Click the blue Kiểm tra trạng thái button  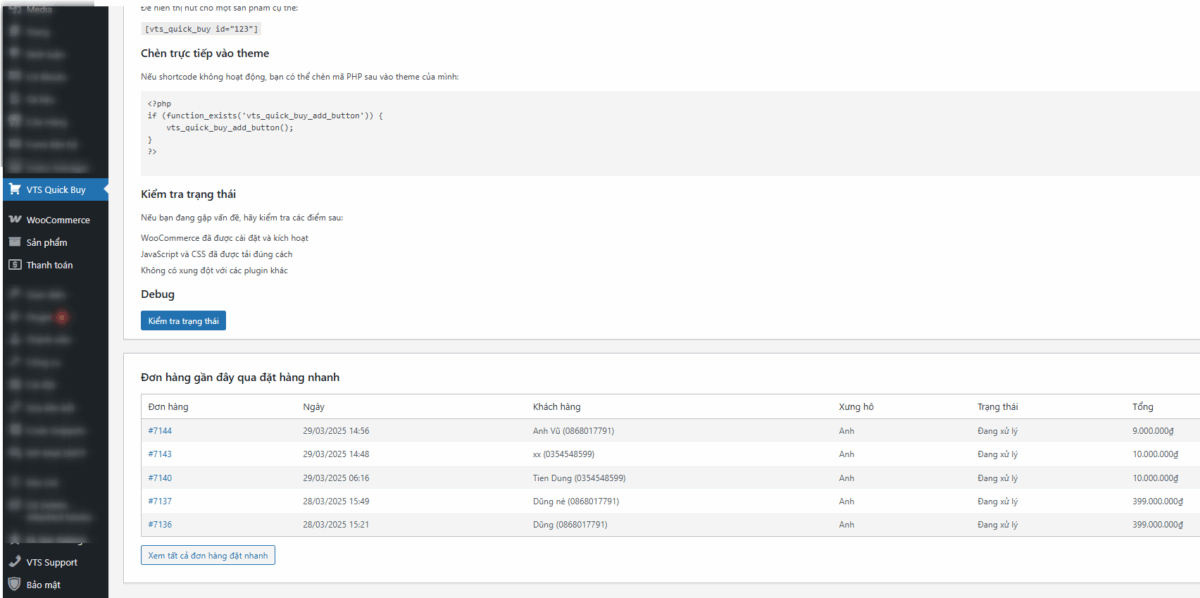point(183,321)
